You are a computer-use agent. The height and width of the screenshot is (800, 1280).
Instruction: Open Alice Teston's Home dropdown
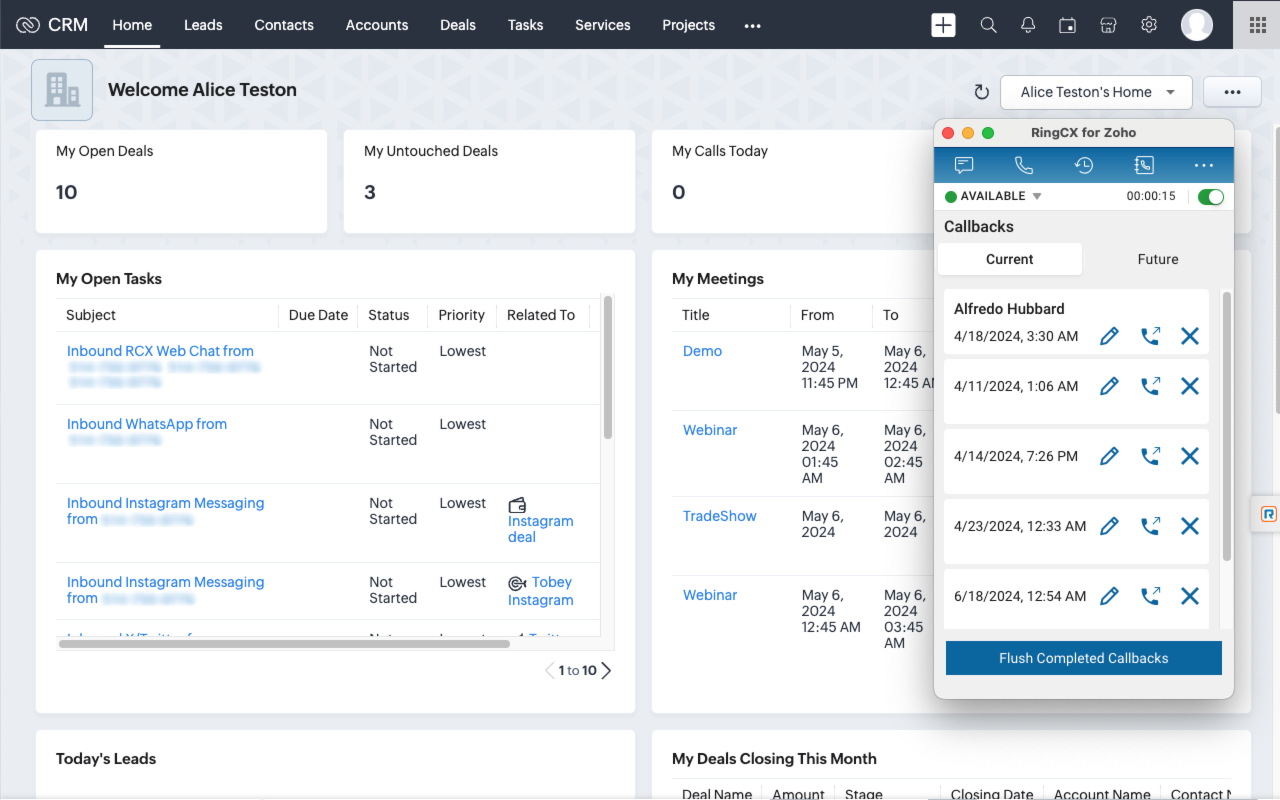[1096, 92]
